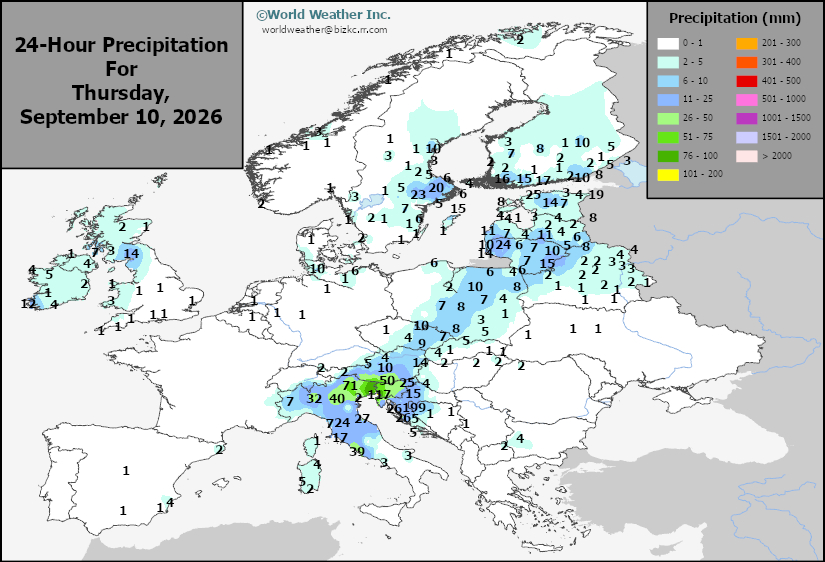
Task: Click the 2 - 5 mm legend swatch
Action: pos(668,62)
